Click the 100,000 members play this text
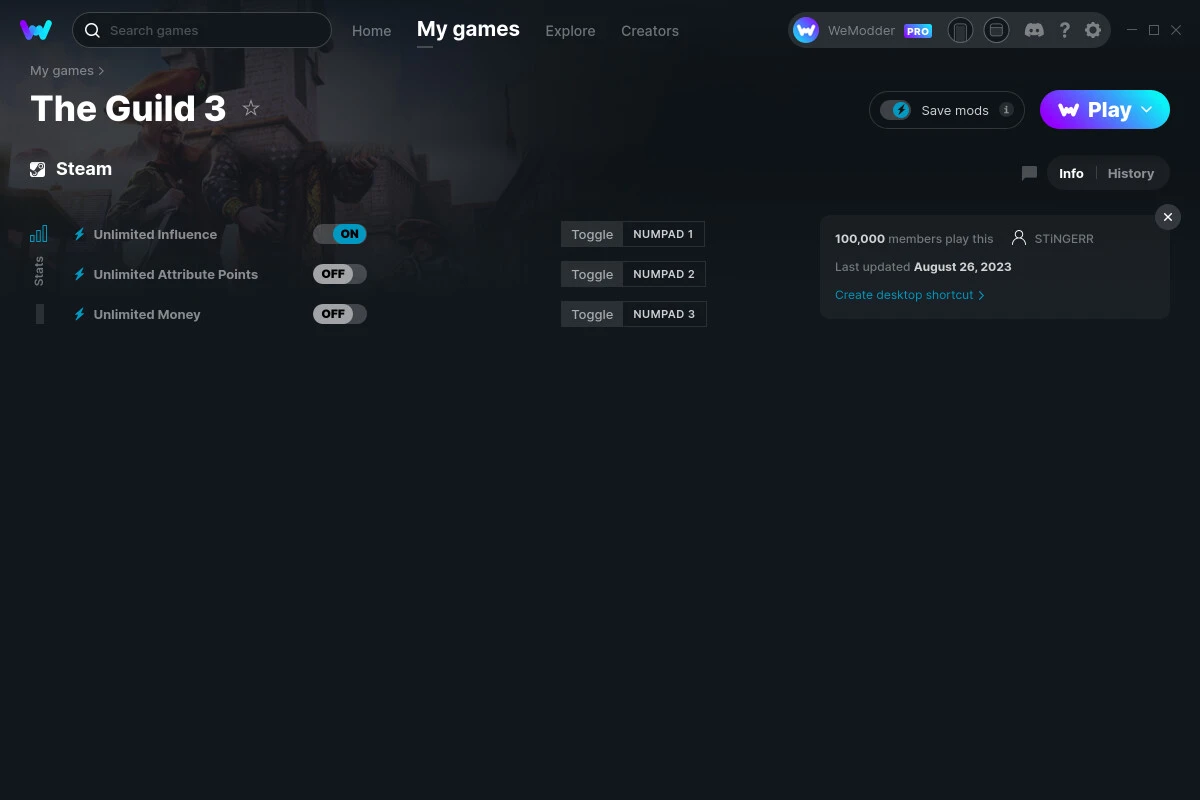1200x800 pixels. [914, 239]
